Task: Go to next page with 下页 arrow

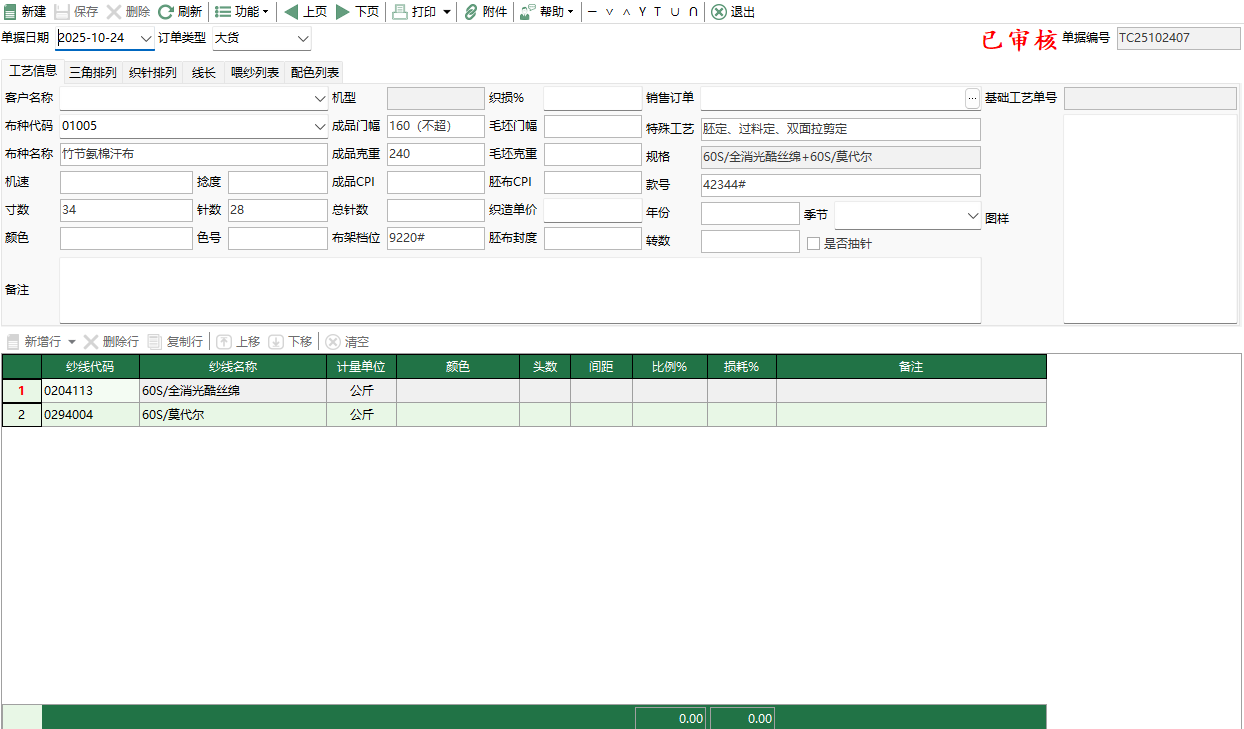Action: click(343, 12)
